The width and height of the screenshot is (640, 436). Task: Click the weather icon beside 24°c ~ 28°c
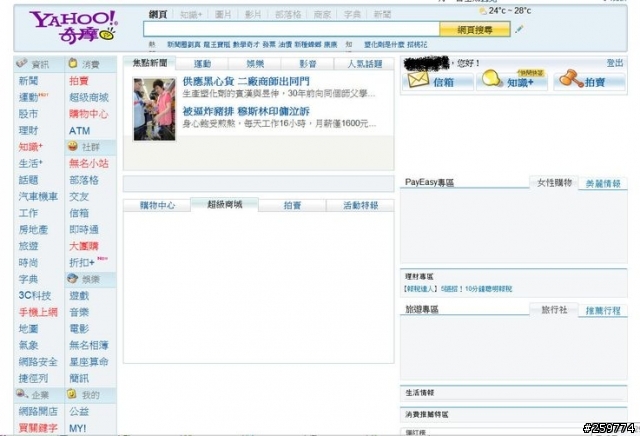[x=483, y=11]
